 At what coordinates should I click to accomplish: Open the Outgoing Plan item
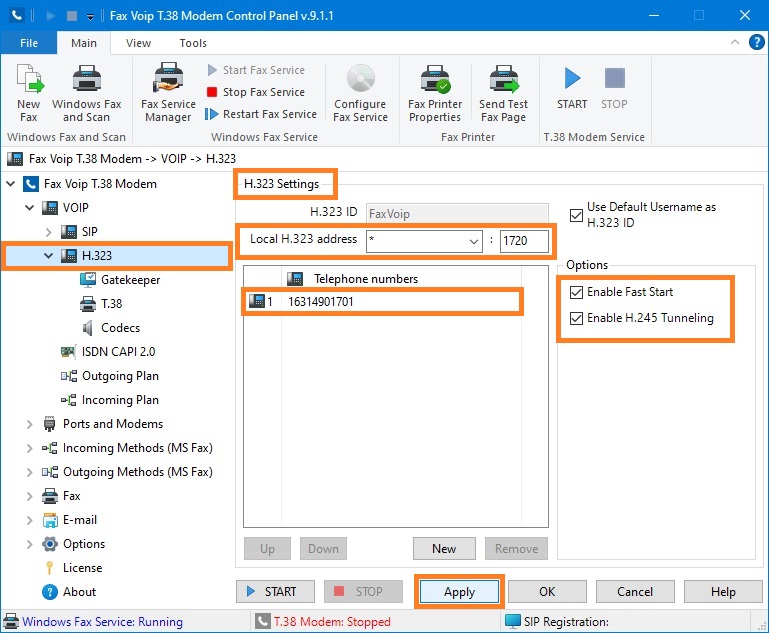point(120,376)
